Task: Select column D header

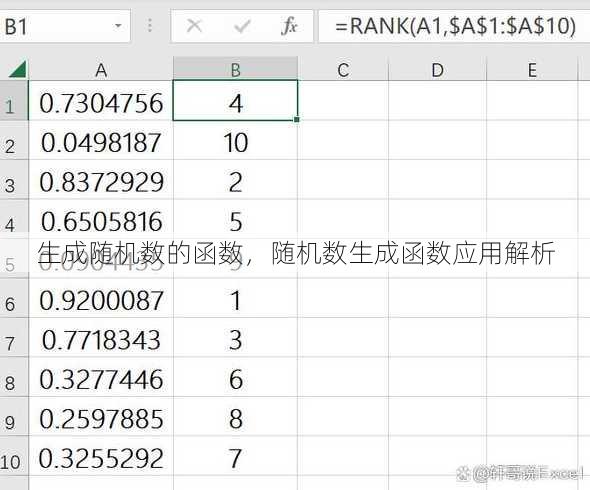Action: 438,69
